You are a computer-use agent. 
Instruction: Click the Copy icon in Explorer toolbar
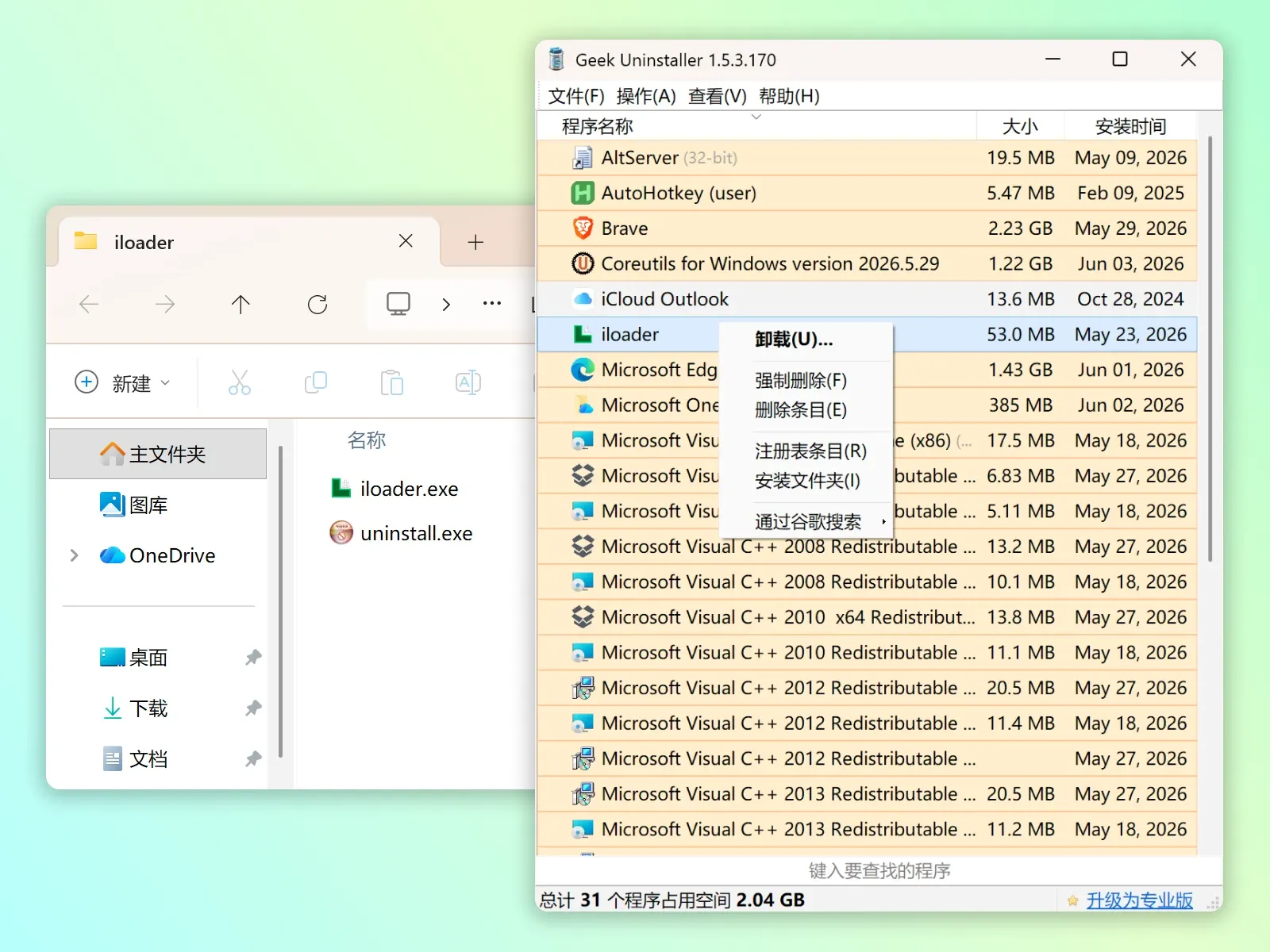315,382
